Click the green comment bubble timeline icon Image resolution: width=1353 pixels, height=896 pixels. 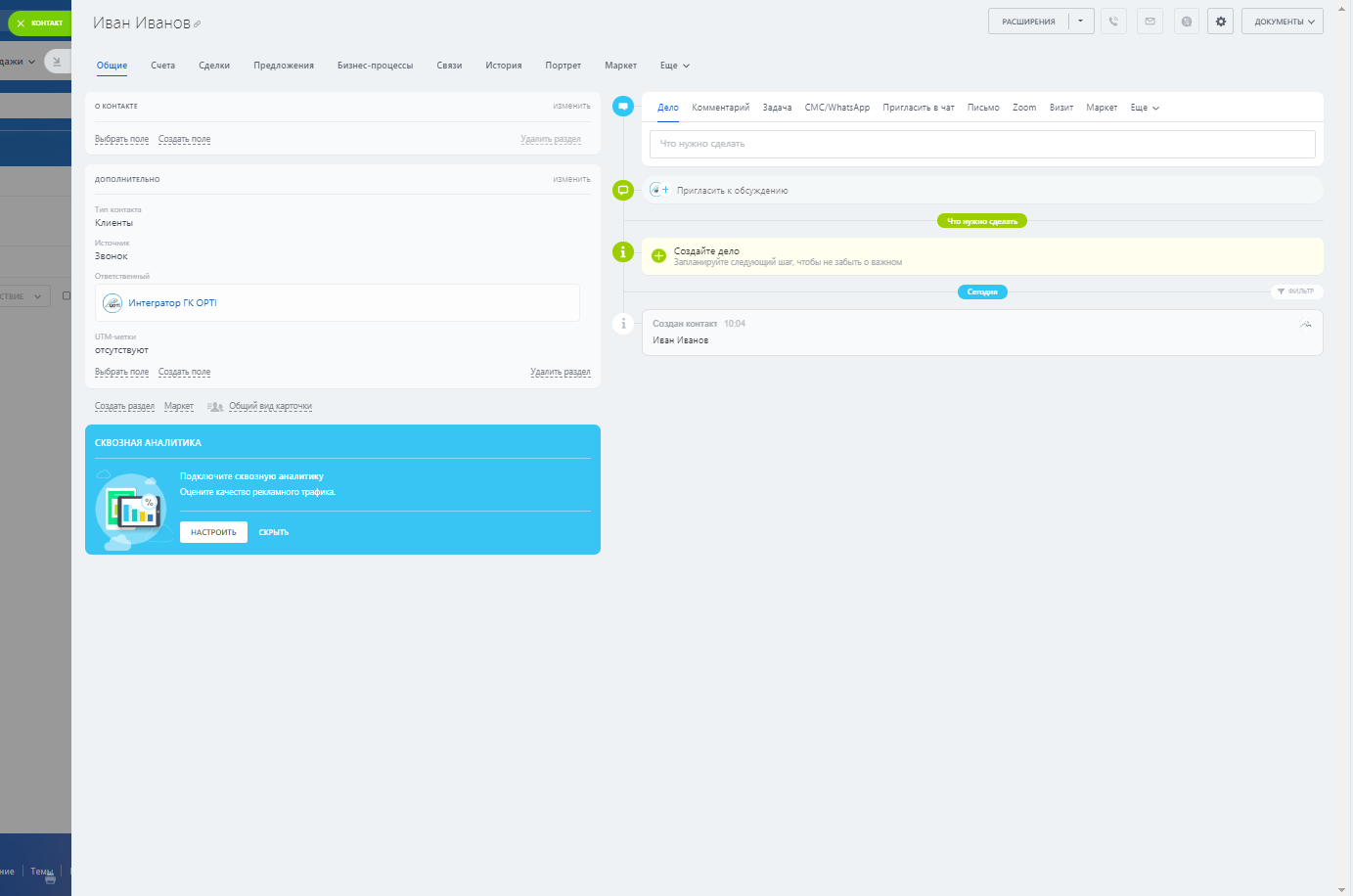click(623, 190)
